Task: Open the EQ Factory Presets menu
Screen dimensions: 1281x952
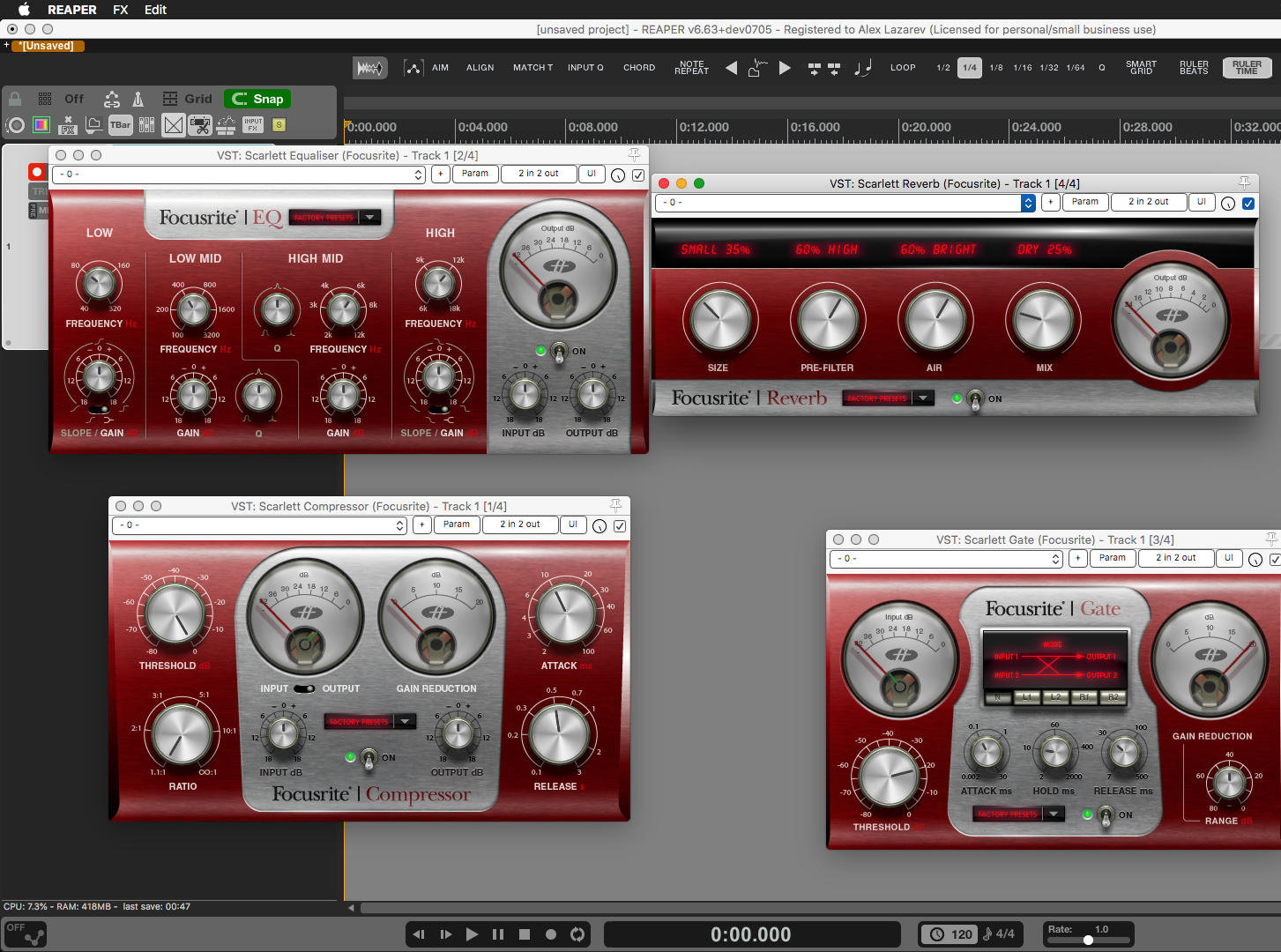Action: (x=335, y=217)
